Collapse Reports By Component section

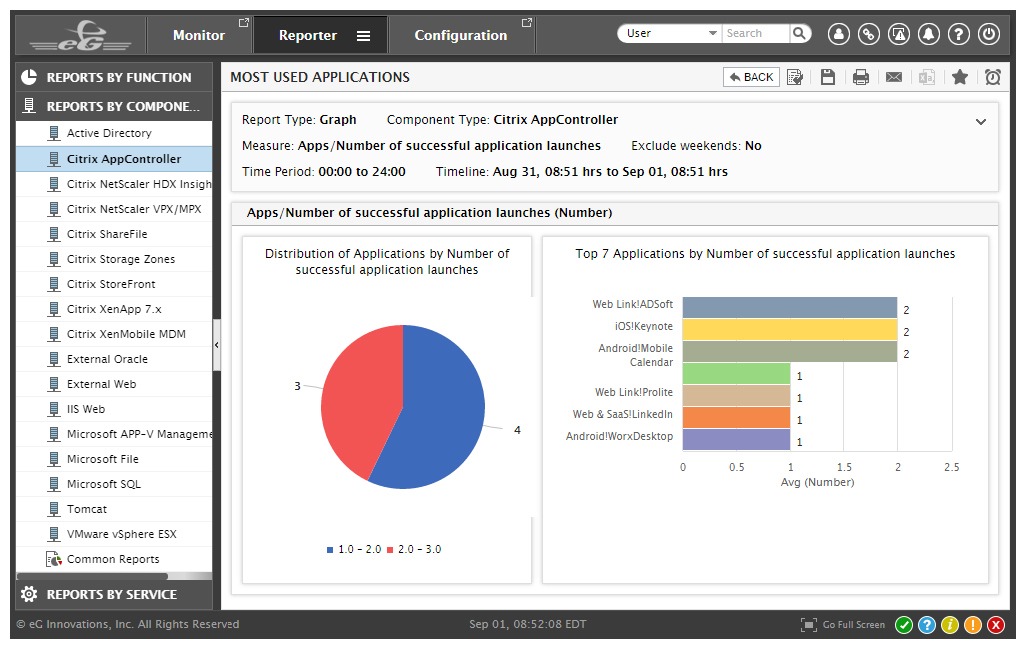(x=114, y=106)
